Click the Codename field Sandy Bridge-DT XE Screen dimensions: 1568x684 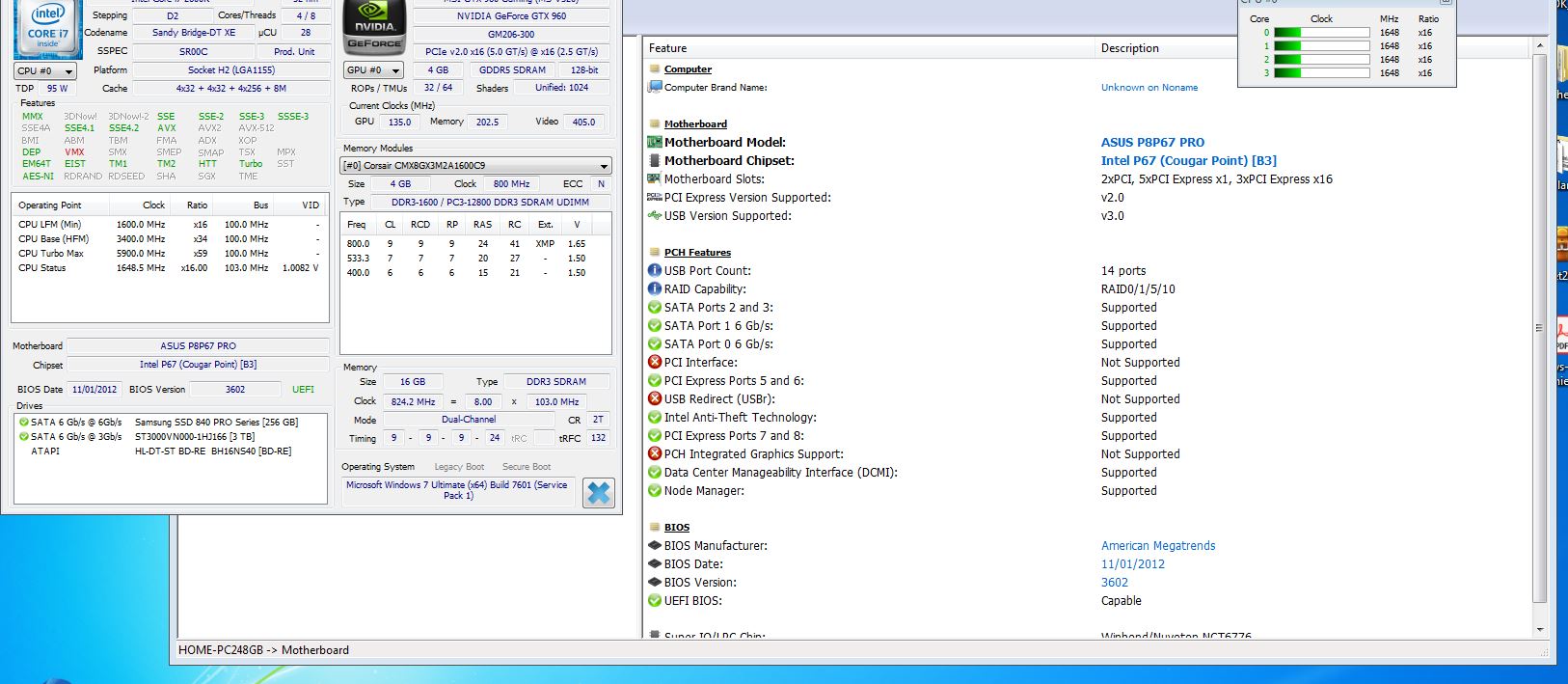pyautogui.click(x=193, y=33)
